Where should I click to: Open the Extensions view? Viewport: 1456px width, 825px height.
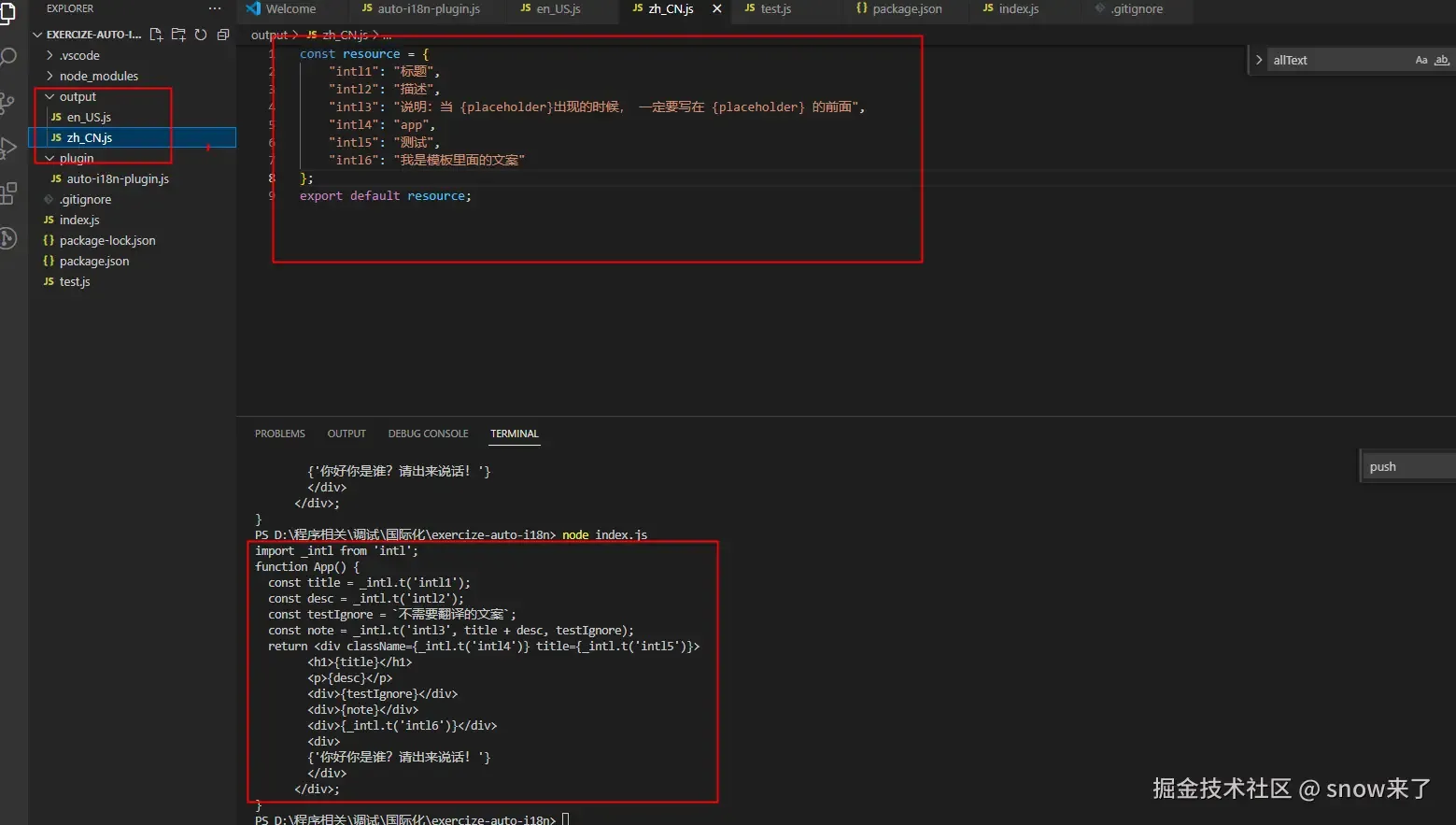(8, 193)
